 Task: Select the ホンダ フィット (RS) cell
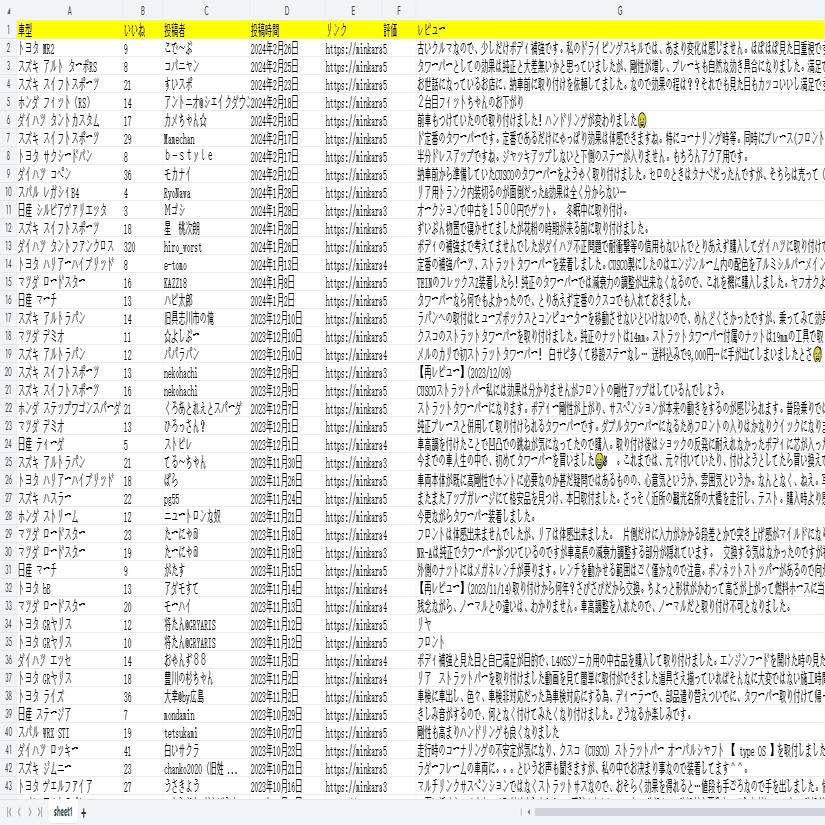point(69,102)
